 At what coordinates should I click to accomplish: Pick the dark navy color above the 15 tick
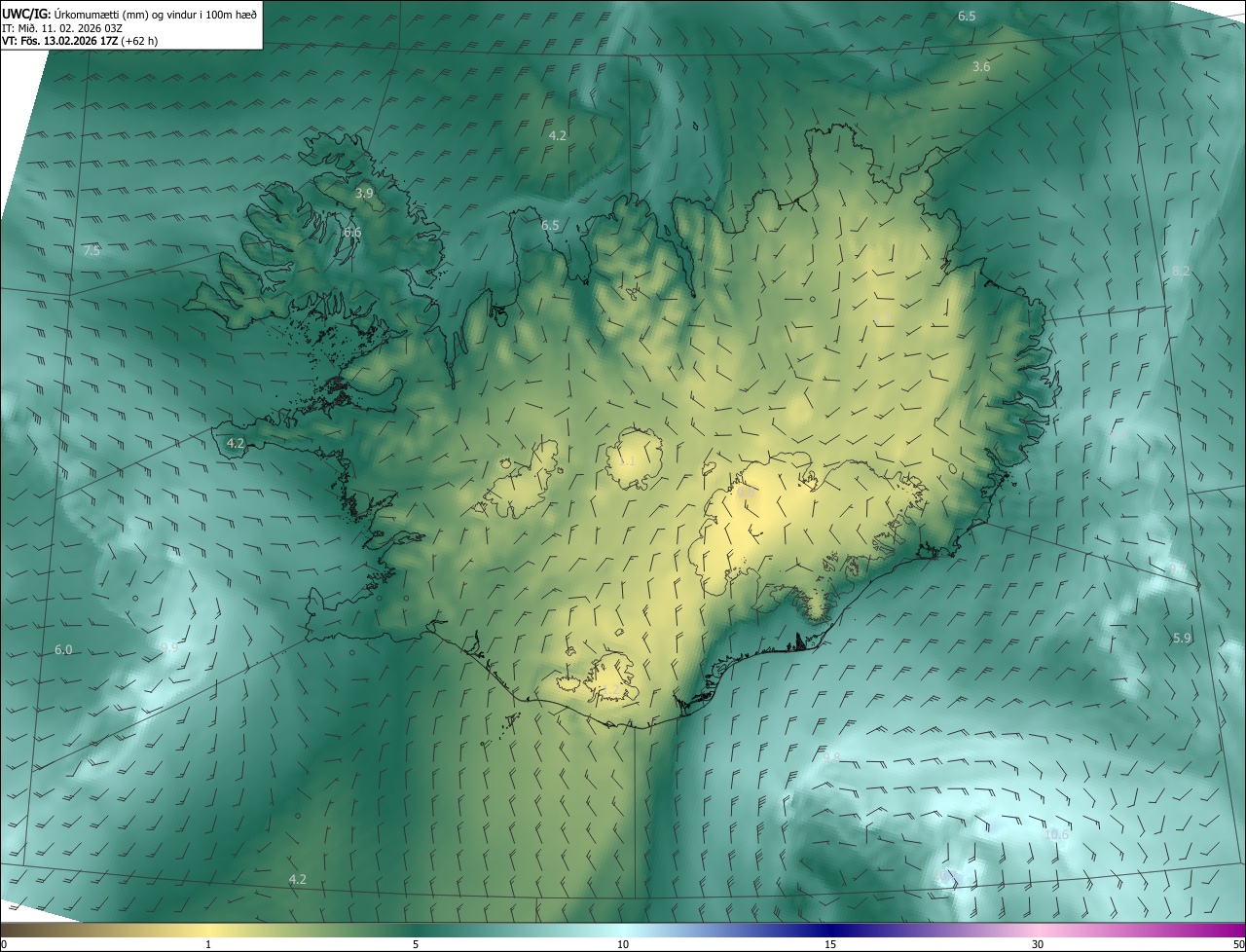pos(830,930)
